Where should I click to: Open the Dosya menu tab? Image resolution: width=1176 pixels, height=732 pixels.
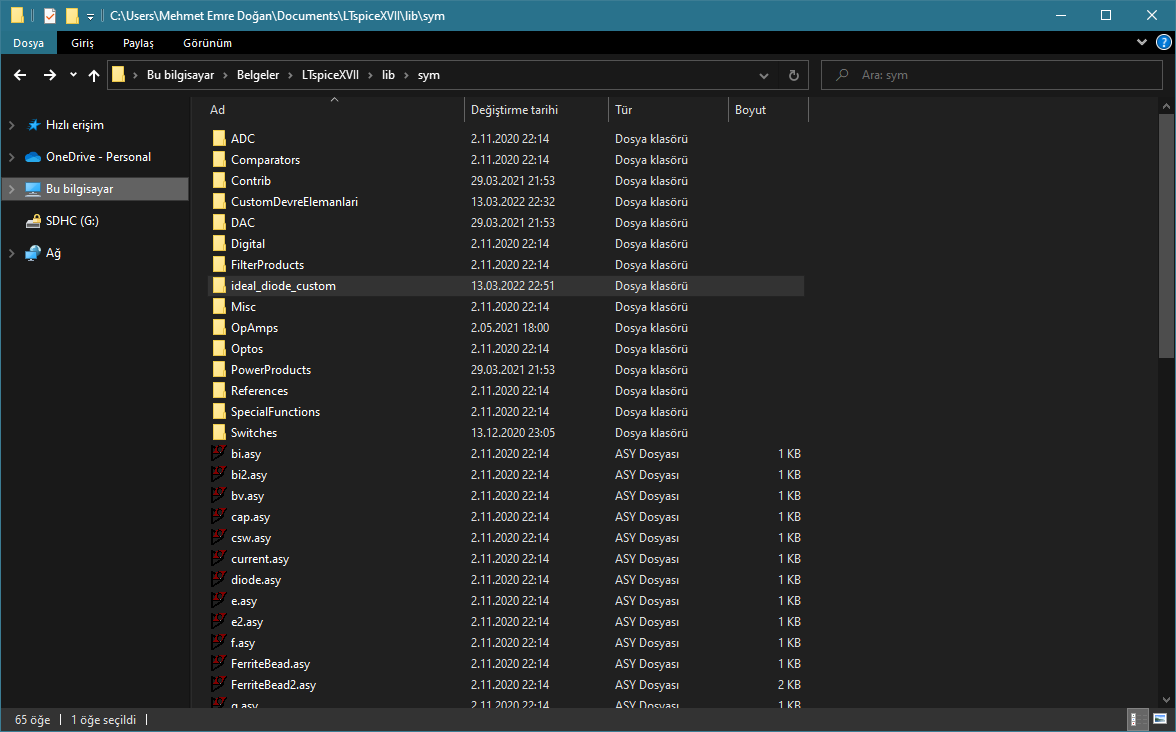pyautogui.click(x=28, y=43)
